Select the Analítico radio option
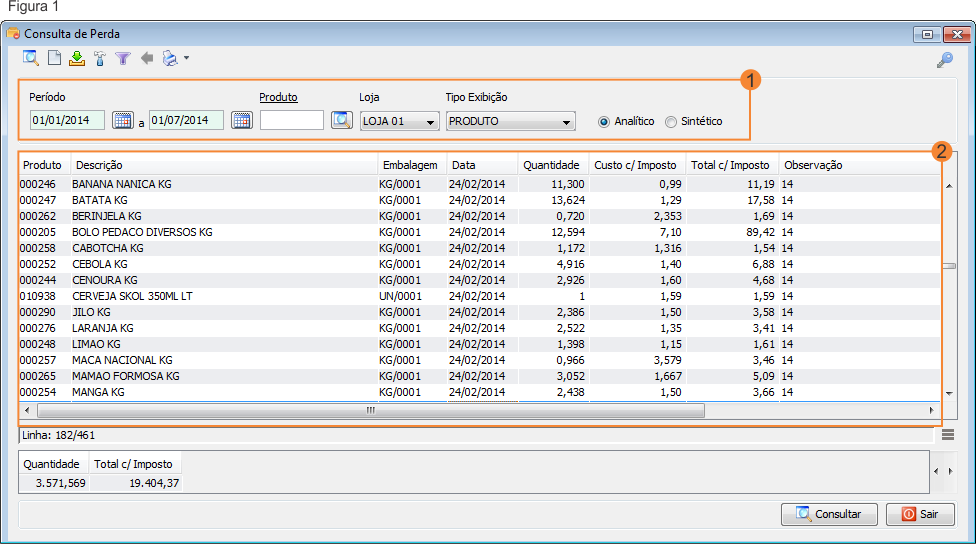Image resolution: width=976 pixels, height=544 pixels. click(x=604, y=122)
